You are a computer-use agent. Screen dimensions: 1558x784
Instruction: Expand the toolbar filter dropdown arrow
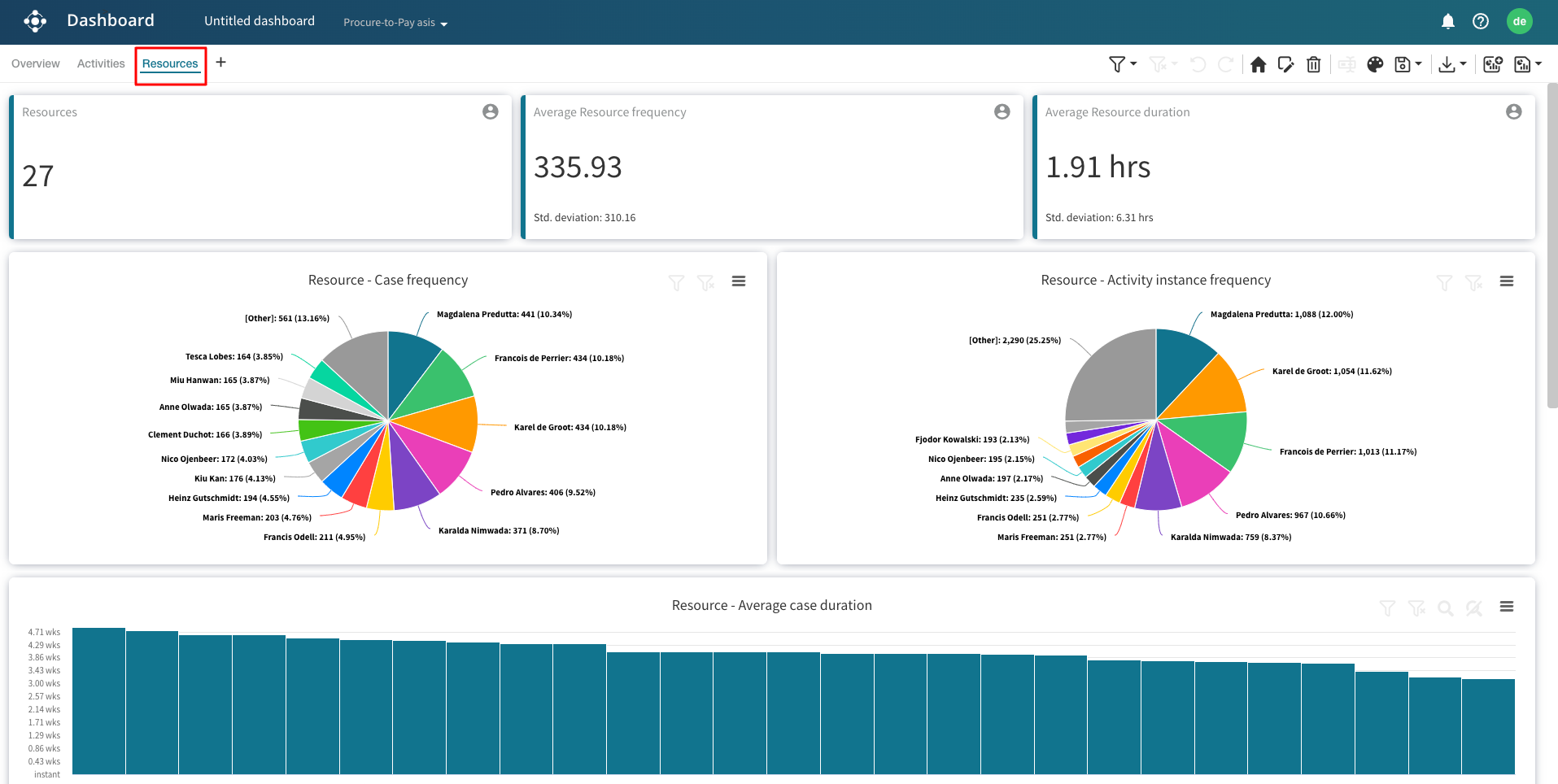(x=1133, y=63)
